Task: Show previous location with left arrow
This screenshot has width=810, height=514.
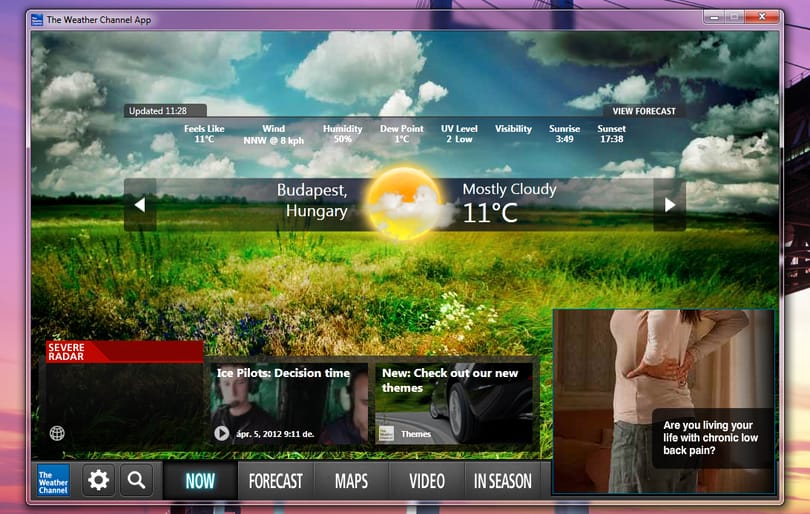Action: [140, 205]
